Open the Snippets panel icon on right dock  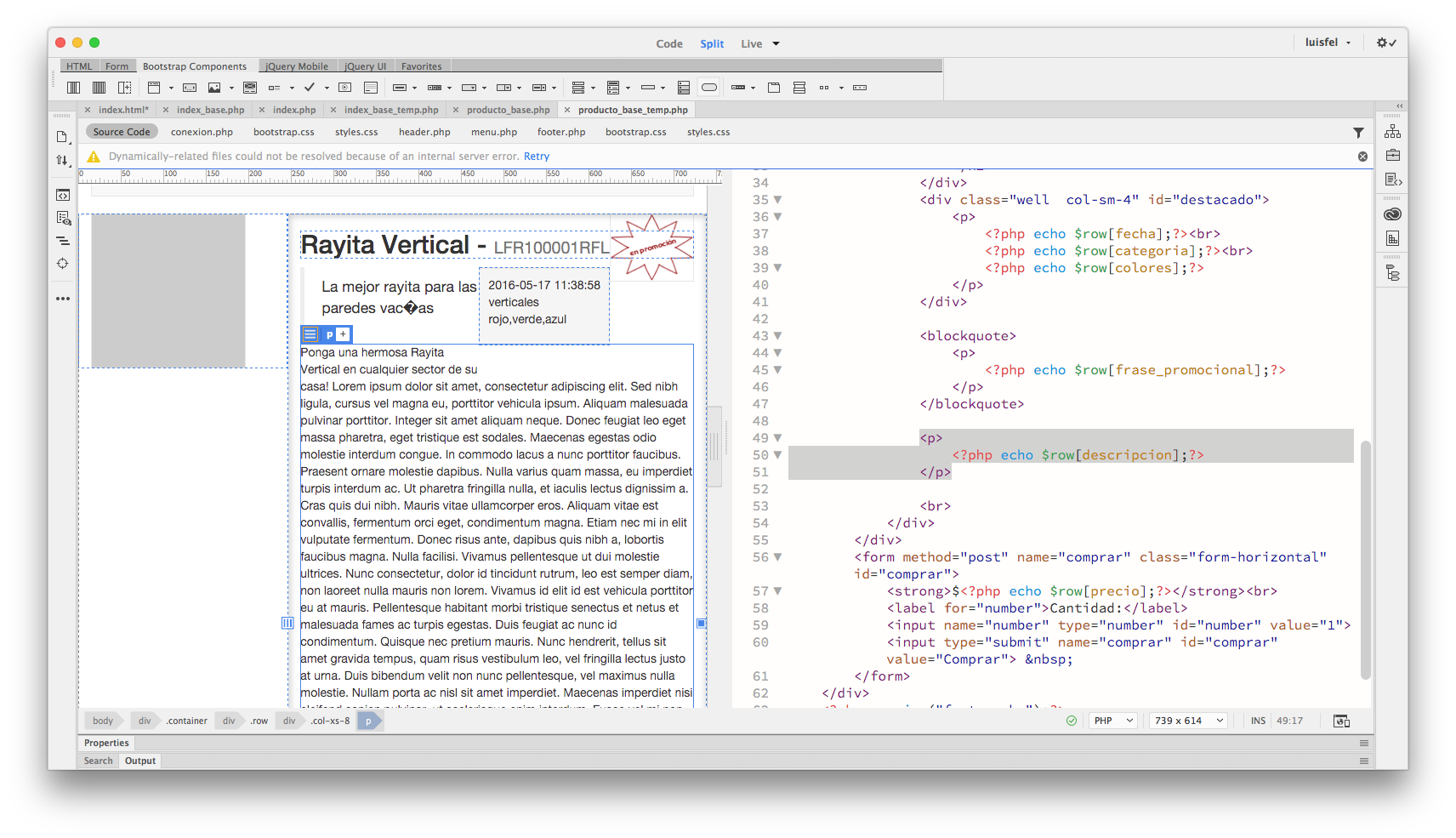click(x=1392, y=180)
